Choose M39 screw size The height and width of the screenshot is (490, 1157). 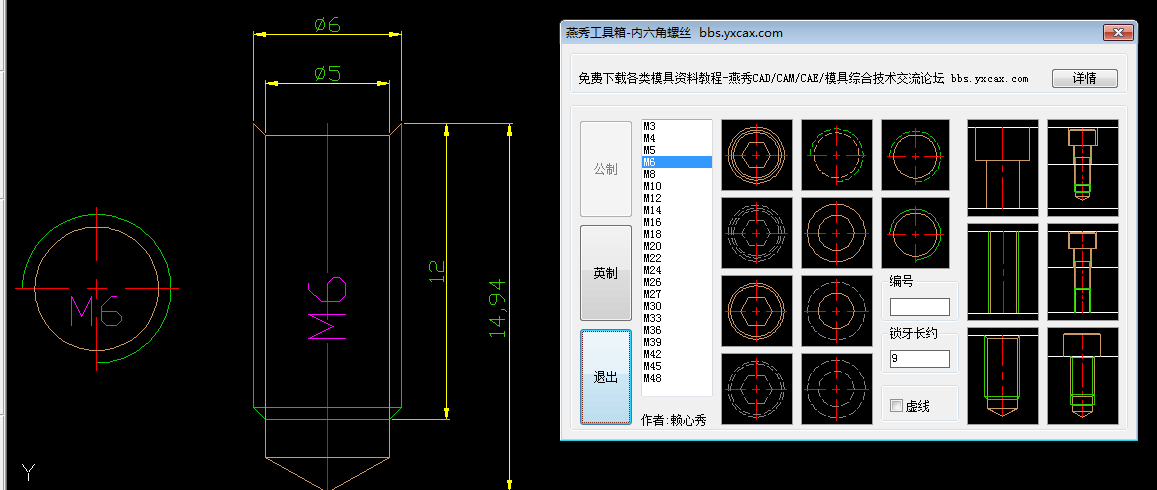click(x=677, y=342)
